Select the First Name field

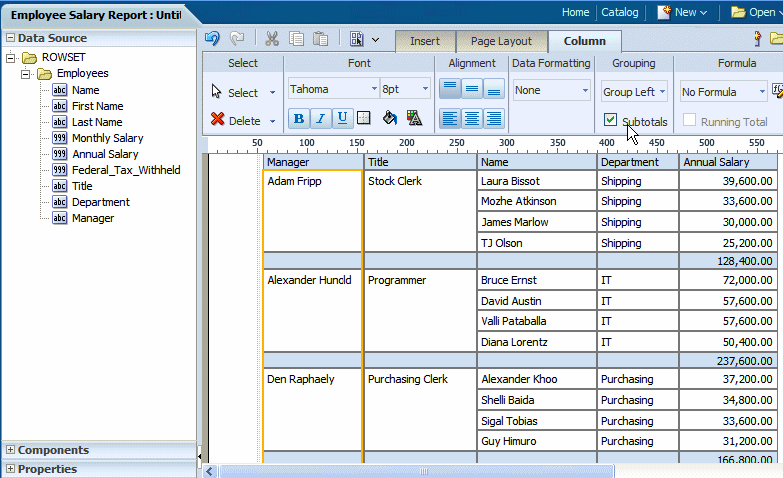point(97,106)
